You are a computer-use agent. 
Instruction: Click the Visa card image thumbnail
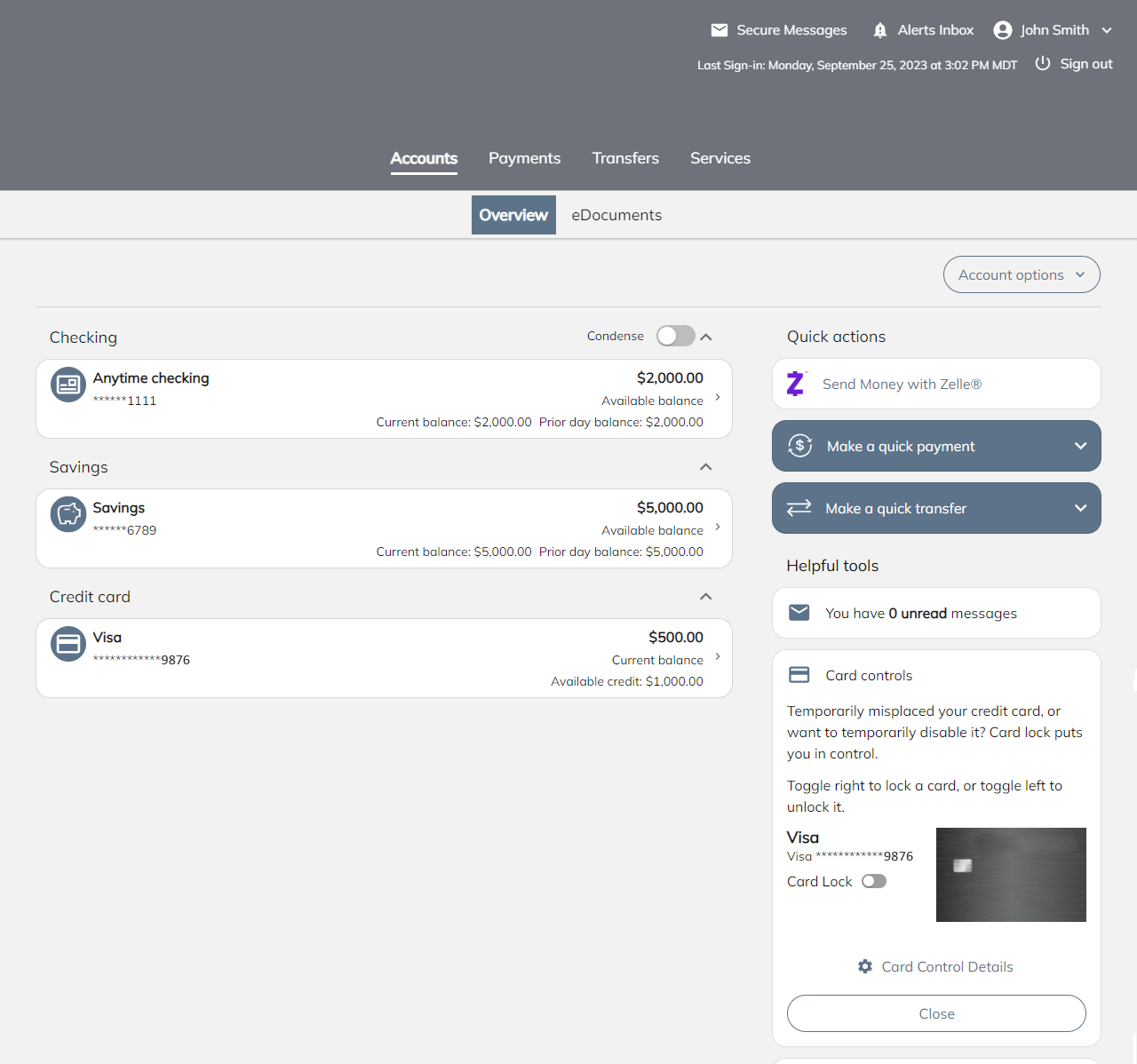(1011, 875)
